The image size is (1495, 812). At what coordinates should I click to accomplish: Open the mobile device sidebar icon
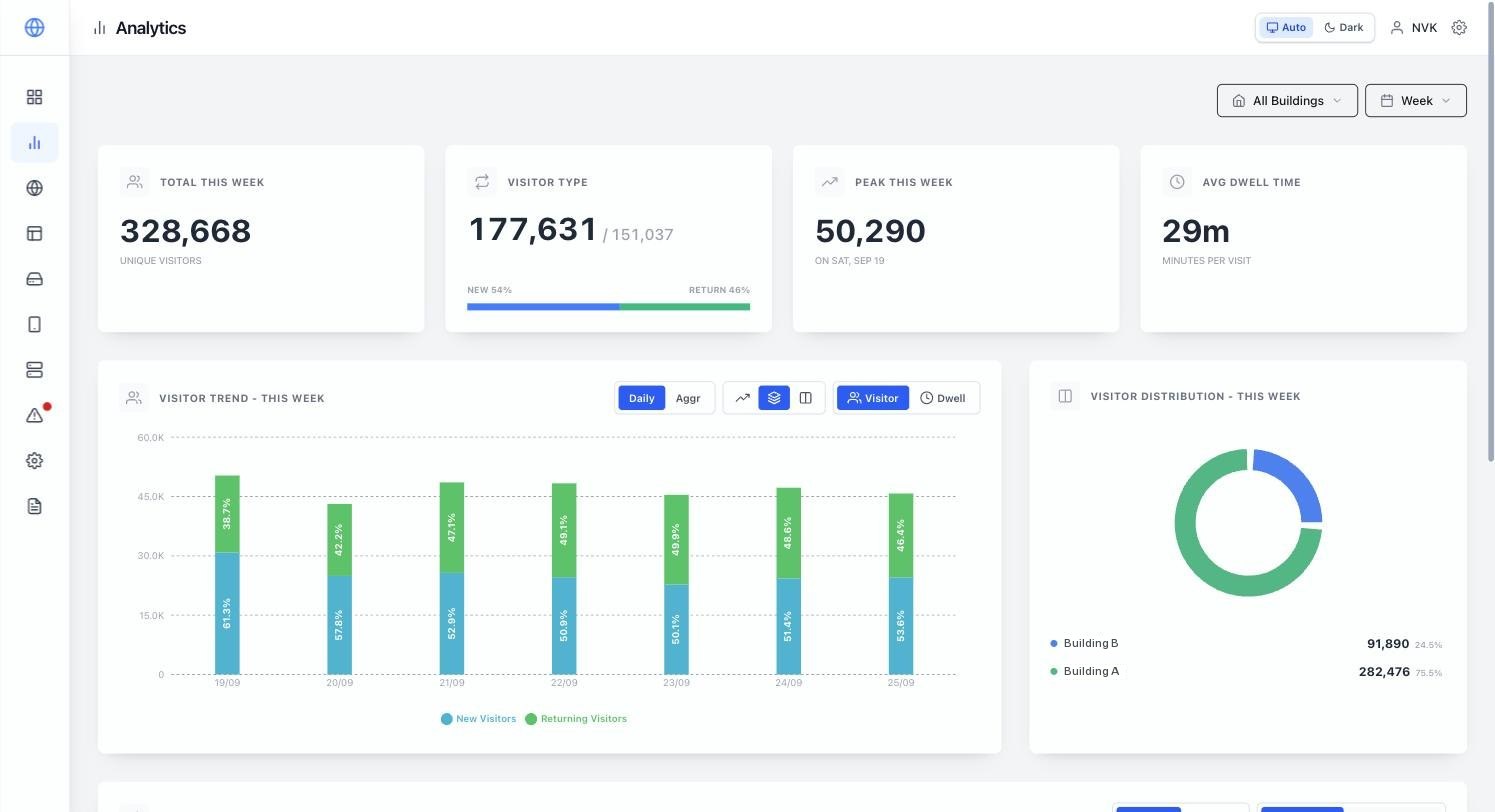click(34, 324)
